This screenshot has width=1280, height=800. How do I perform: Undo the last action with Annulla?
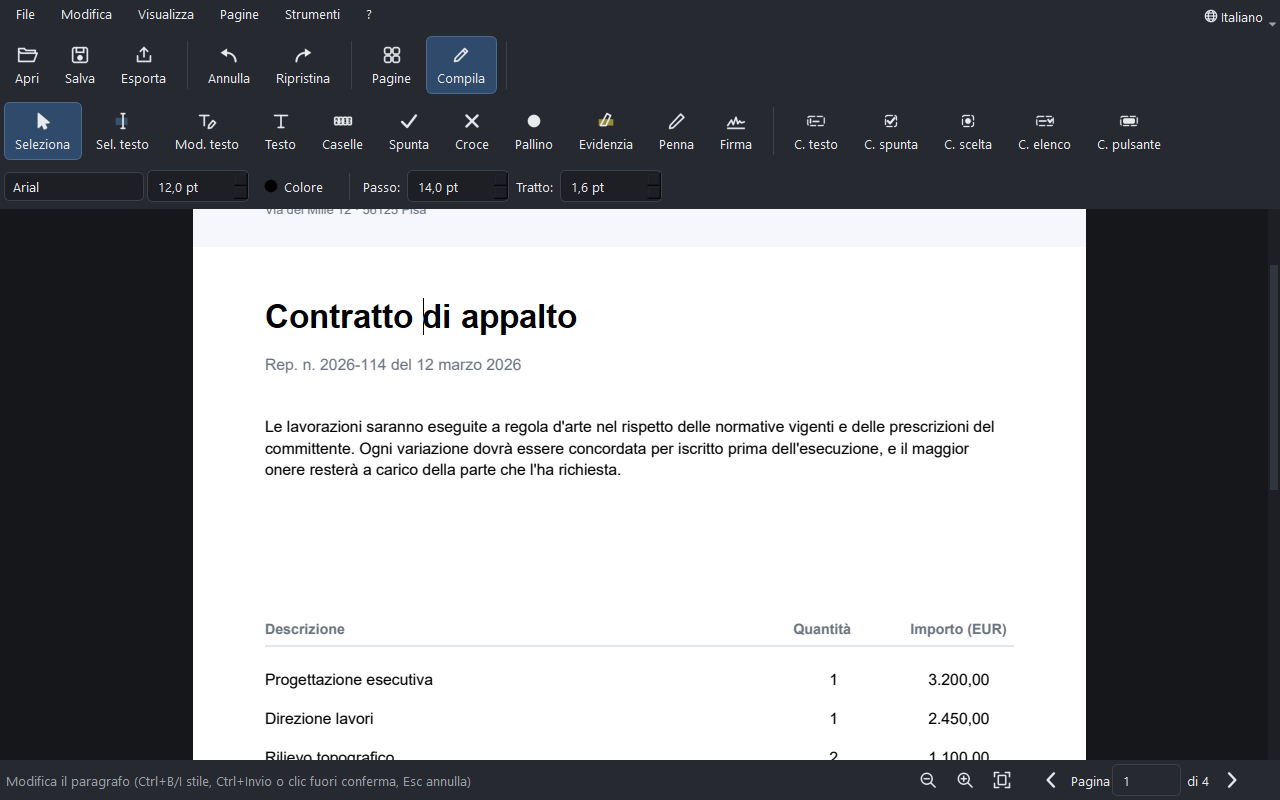[x=229, y=65]
